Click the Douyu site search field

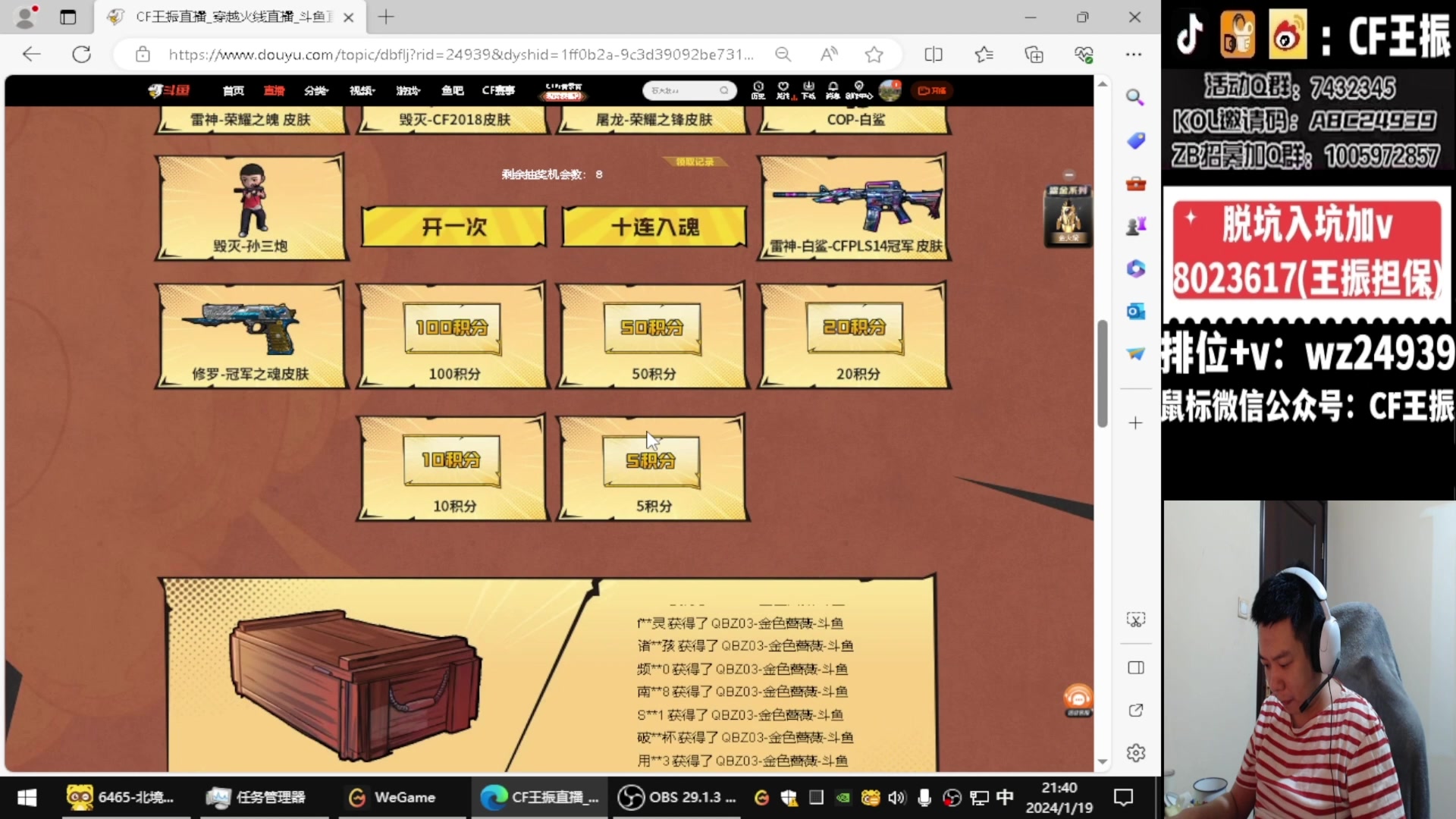tap(682, 90)
